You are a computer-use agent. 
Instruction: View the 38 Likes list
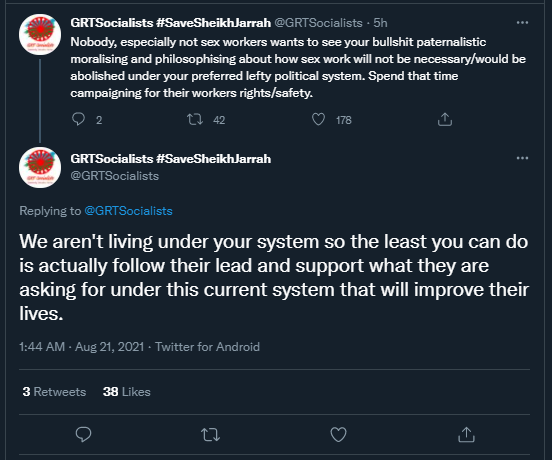(127, 392)
